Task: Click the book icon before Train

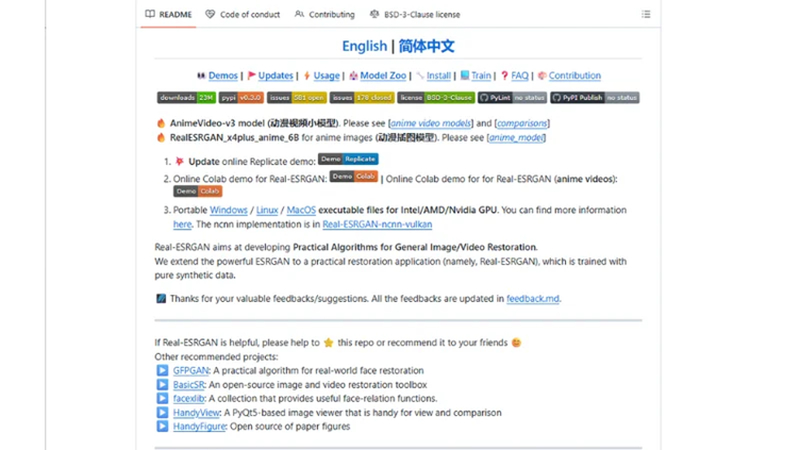Action: click(465, 75)
